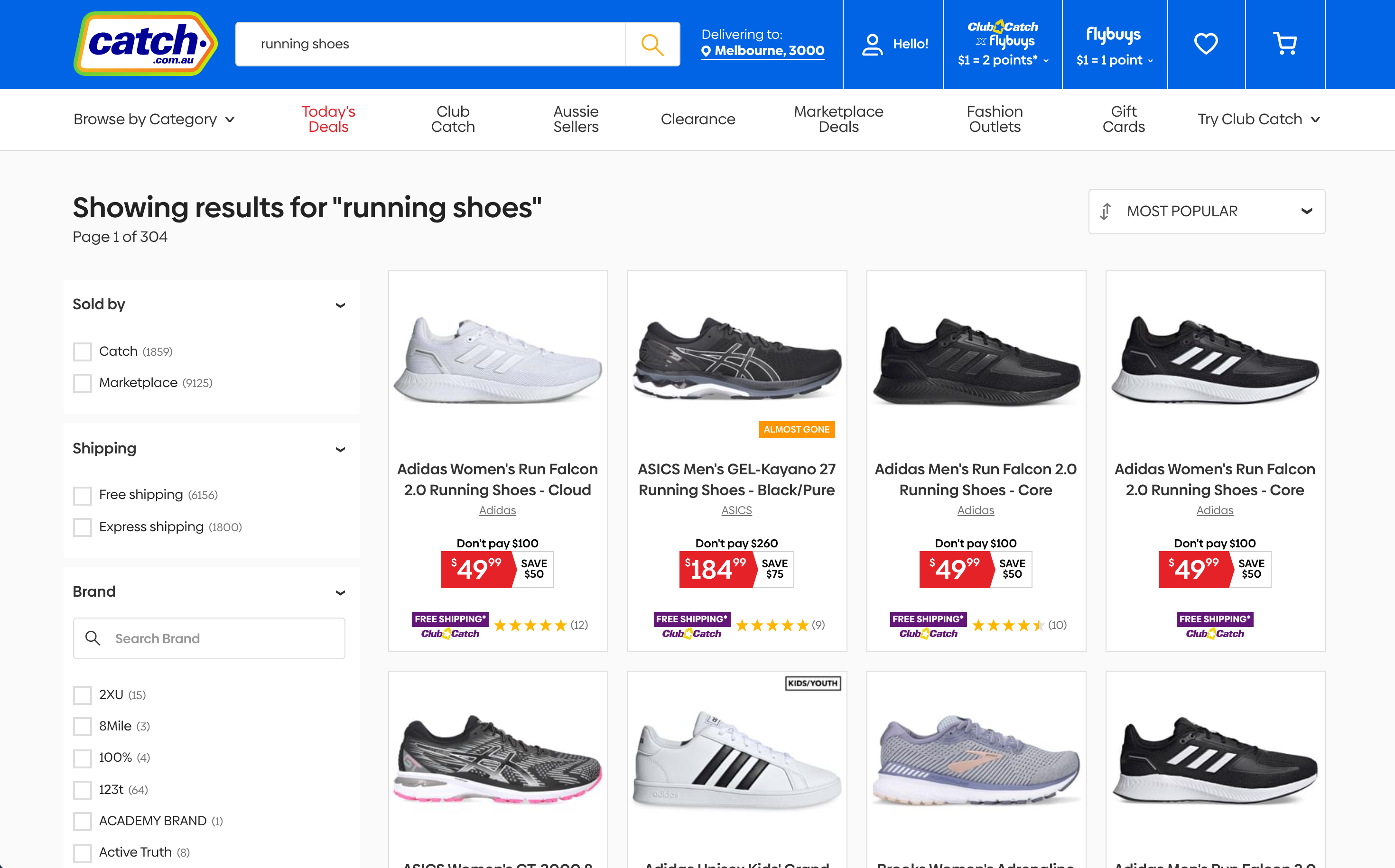Screen dimensions: 1395x868
Task: Check the 8Mile brand checkbox
Action: (x=83, y=726)
